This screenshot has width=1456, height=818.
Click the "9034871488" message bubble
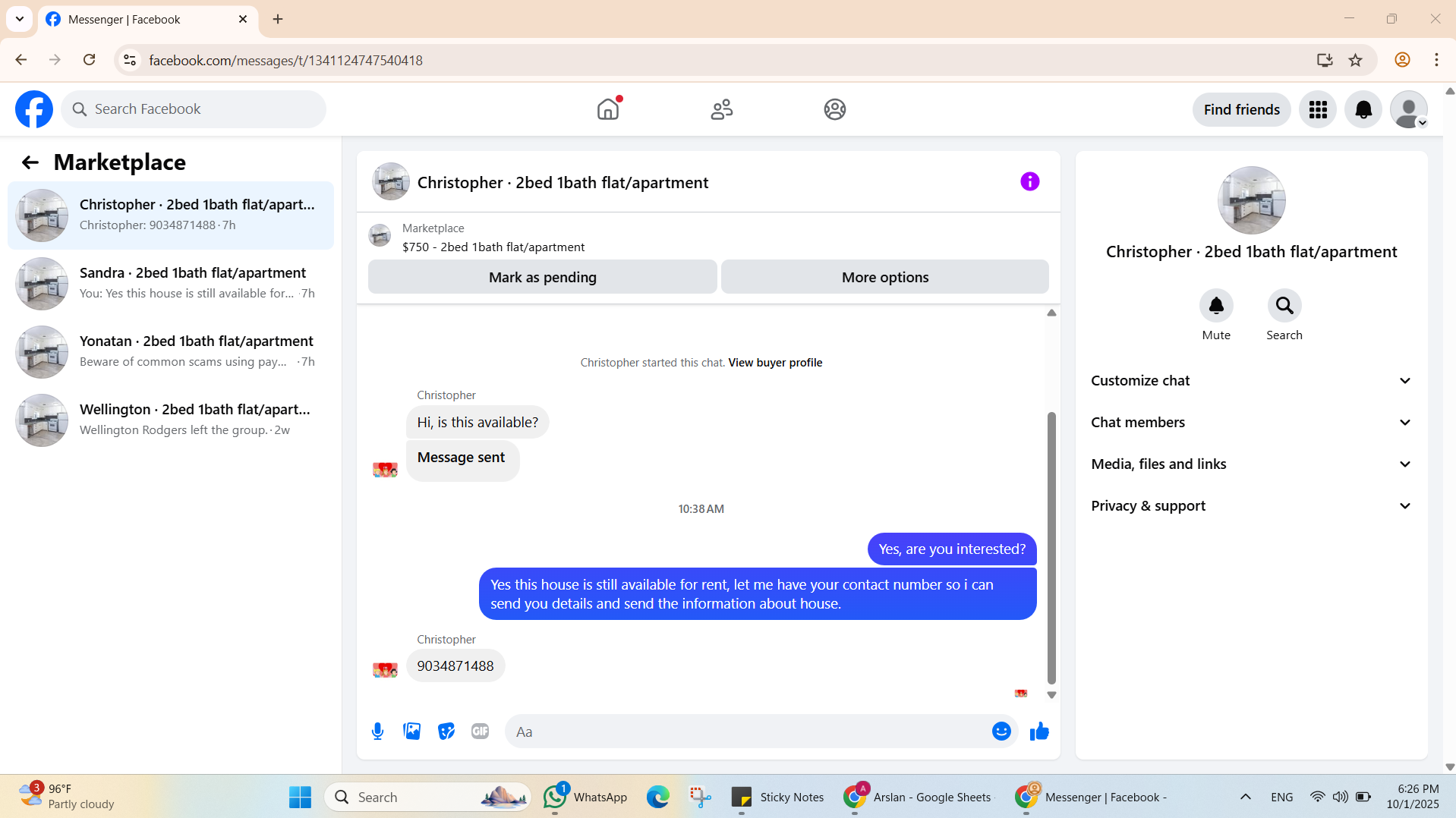pyautogui.click(x=455, y=666)
